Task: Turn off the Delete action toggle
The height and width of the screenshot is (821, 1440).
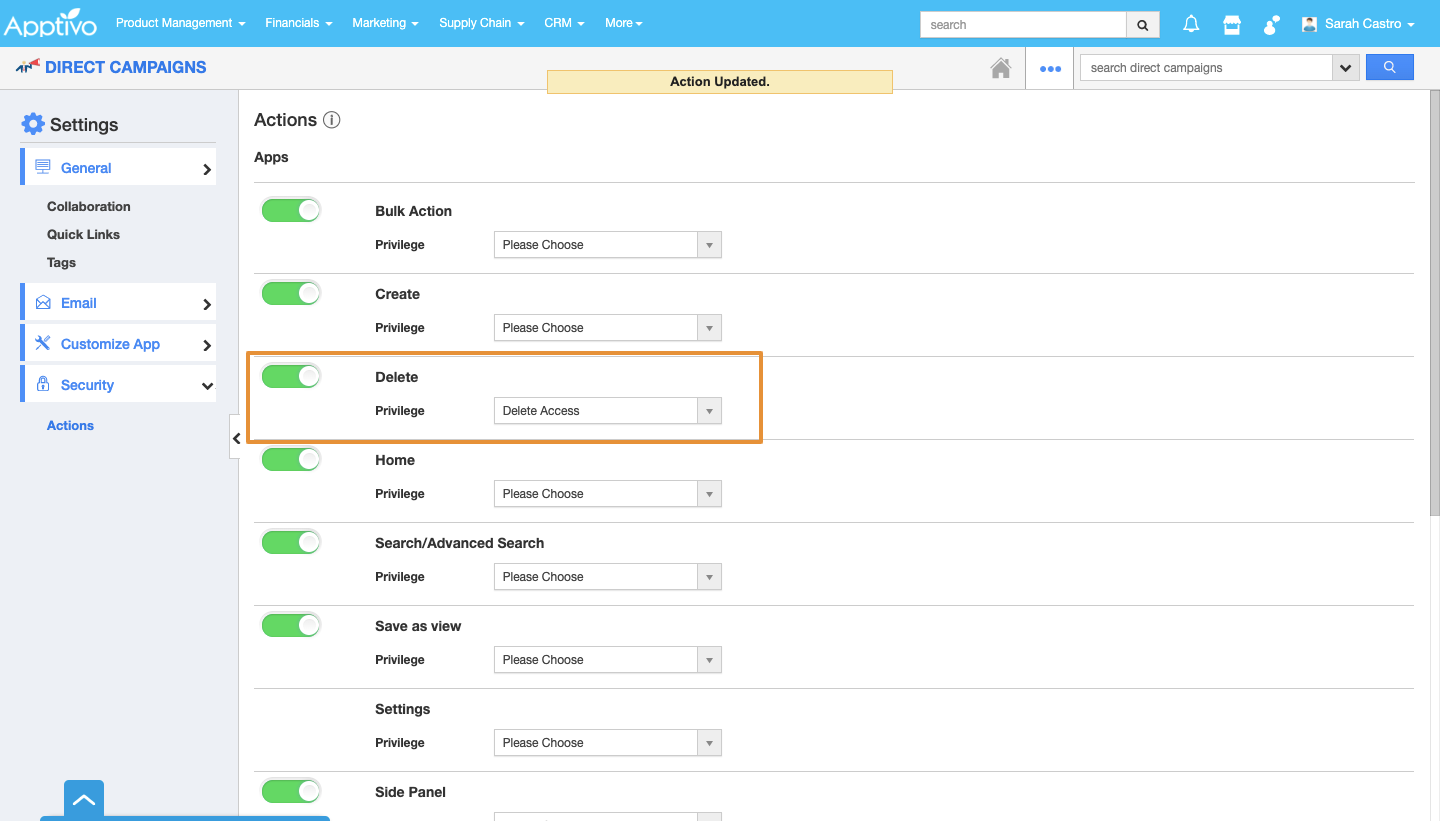Action: tap(291, 376)
